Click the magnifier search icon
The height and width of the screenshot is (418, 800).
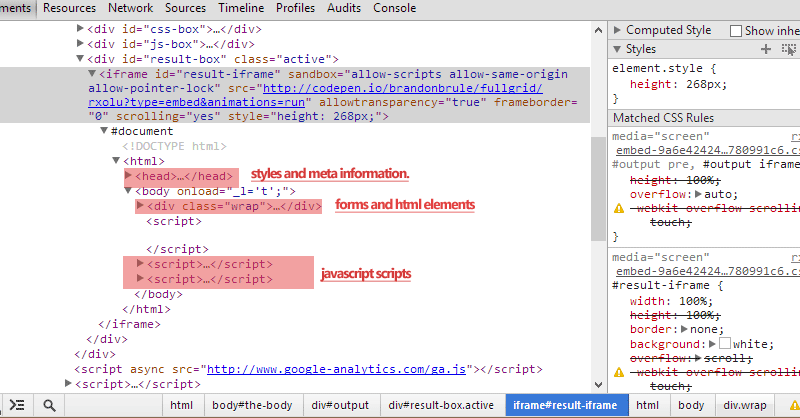[47, 405]
